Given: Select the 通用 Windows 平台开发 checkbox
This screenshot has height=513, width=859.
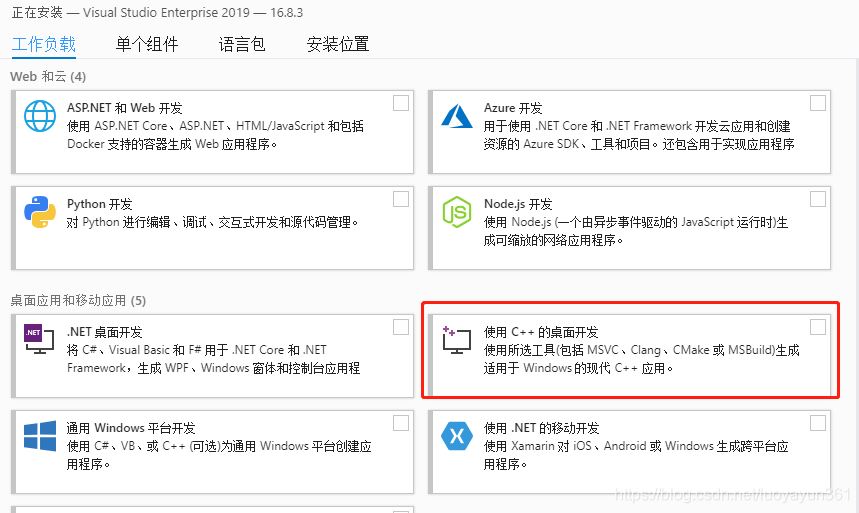Looking at the screenshot, I should (401, 423).
